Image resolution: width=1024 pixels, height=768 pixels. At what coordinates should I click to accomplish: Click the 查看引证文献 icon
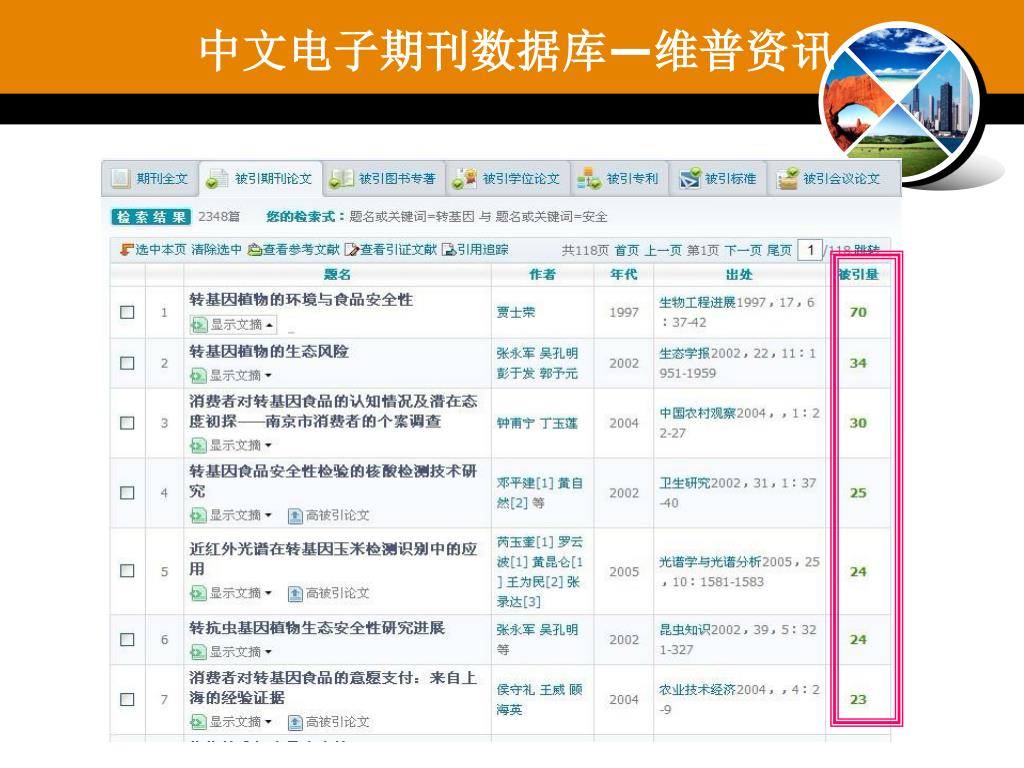(352, 249)
